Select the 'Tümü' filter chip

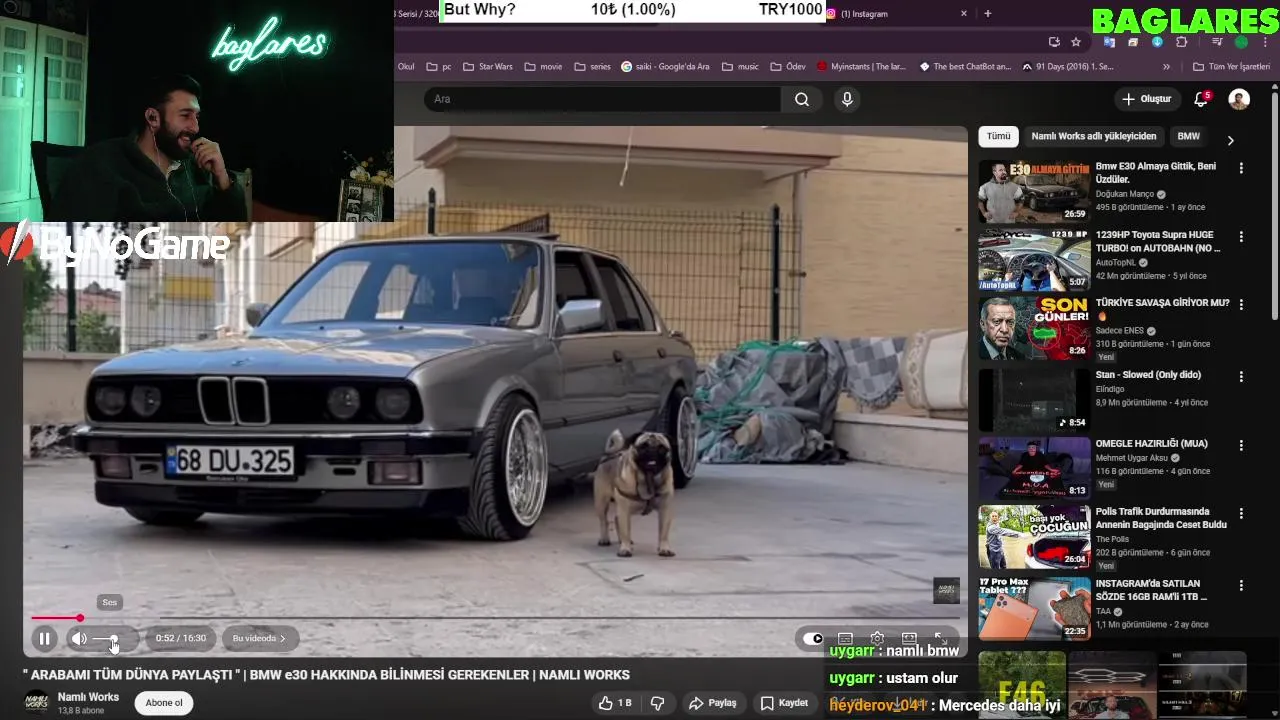click(998, 136)
